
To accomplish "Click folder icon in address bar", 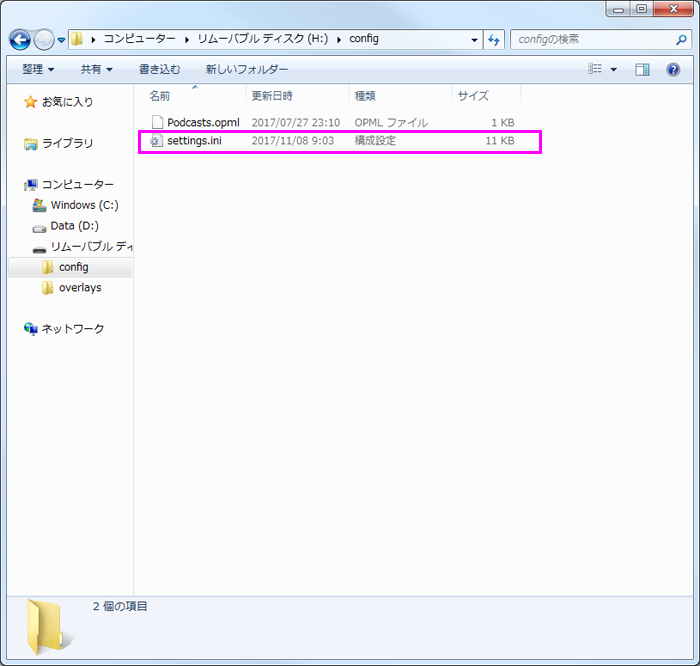I will point(77,39).
